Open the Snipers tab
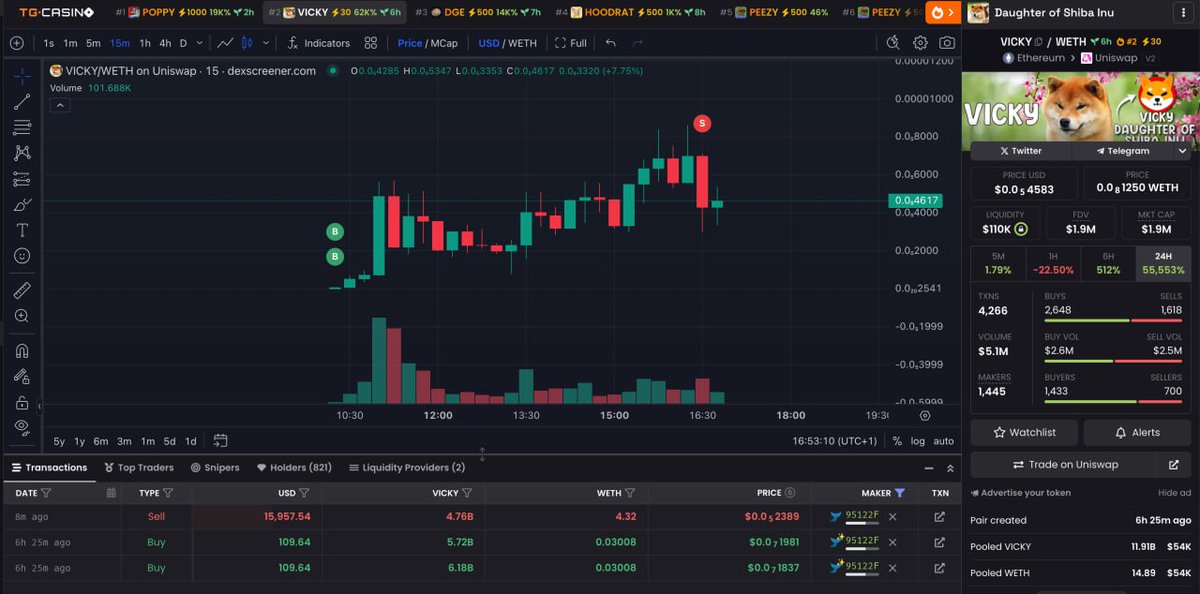Screen dimensions: 1200x594 (214, 468)
